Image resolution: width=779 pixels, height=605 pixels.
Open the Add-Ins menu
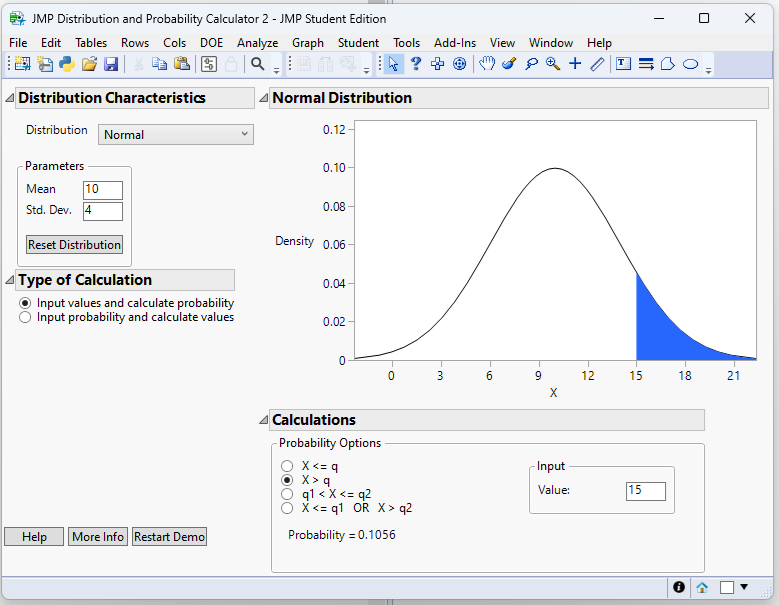coord(455,43)
